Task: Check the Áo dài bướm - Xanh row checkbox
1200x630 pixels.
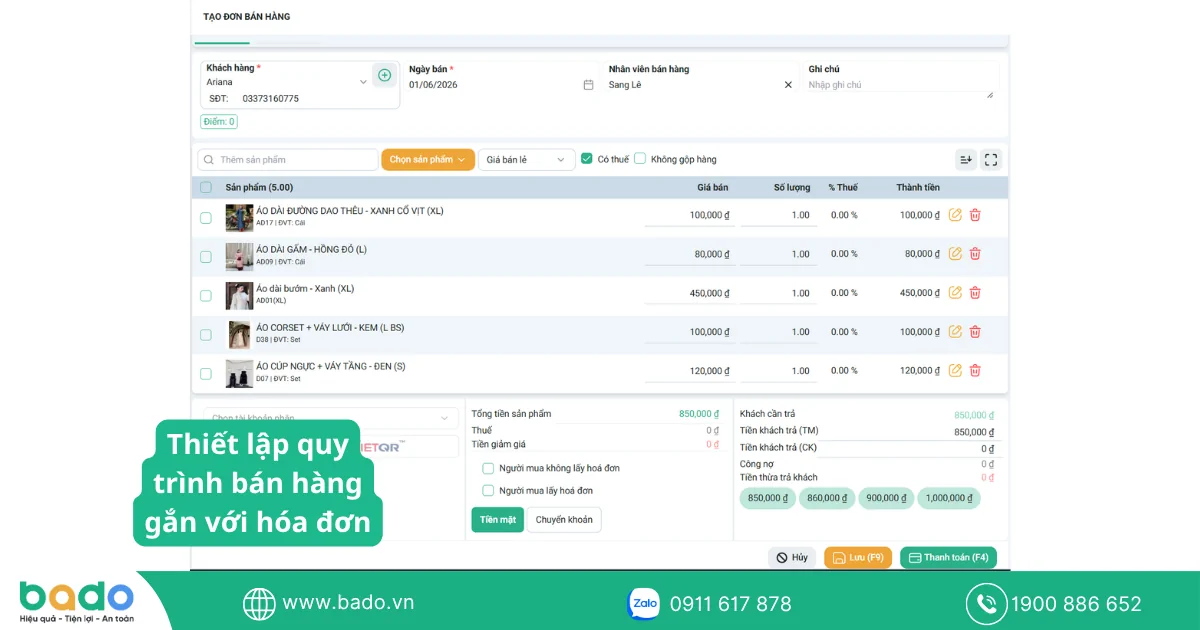Action: pos(206,296)
